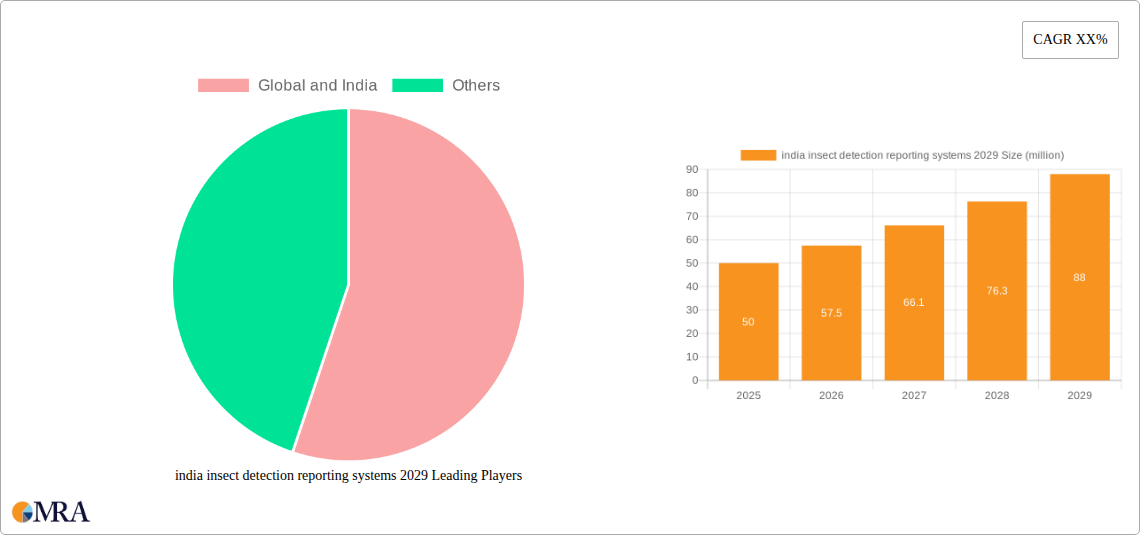The width and height of the screenshot is (1140, 535).
Task: Click the Leading Players pie chart title
Action: (348, 476)
